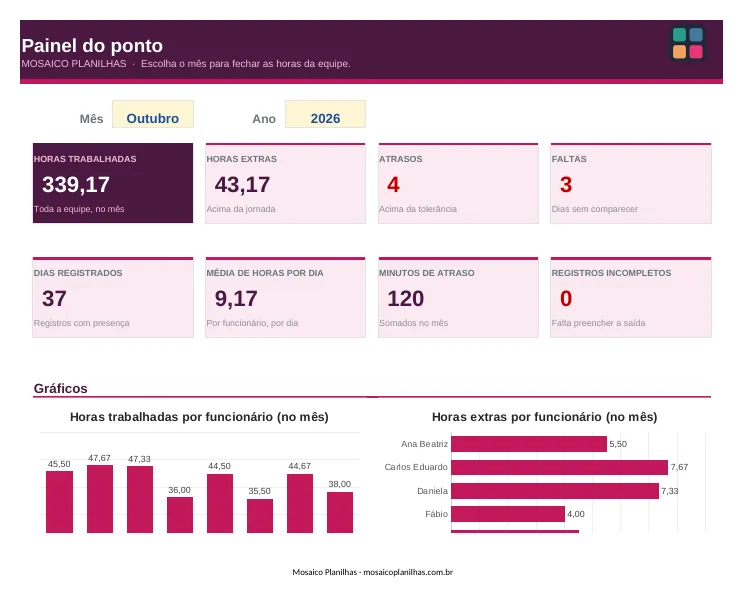743x597 pixels.
Task: Select the Dias Registrados value 37
Action: point(54,298)
